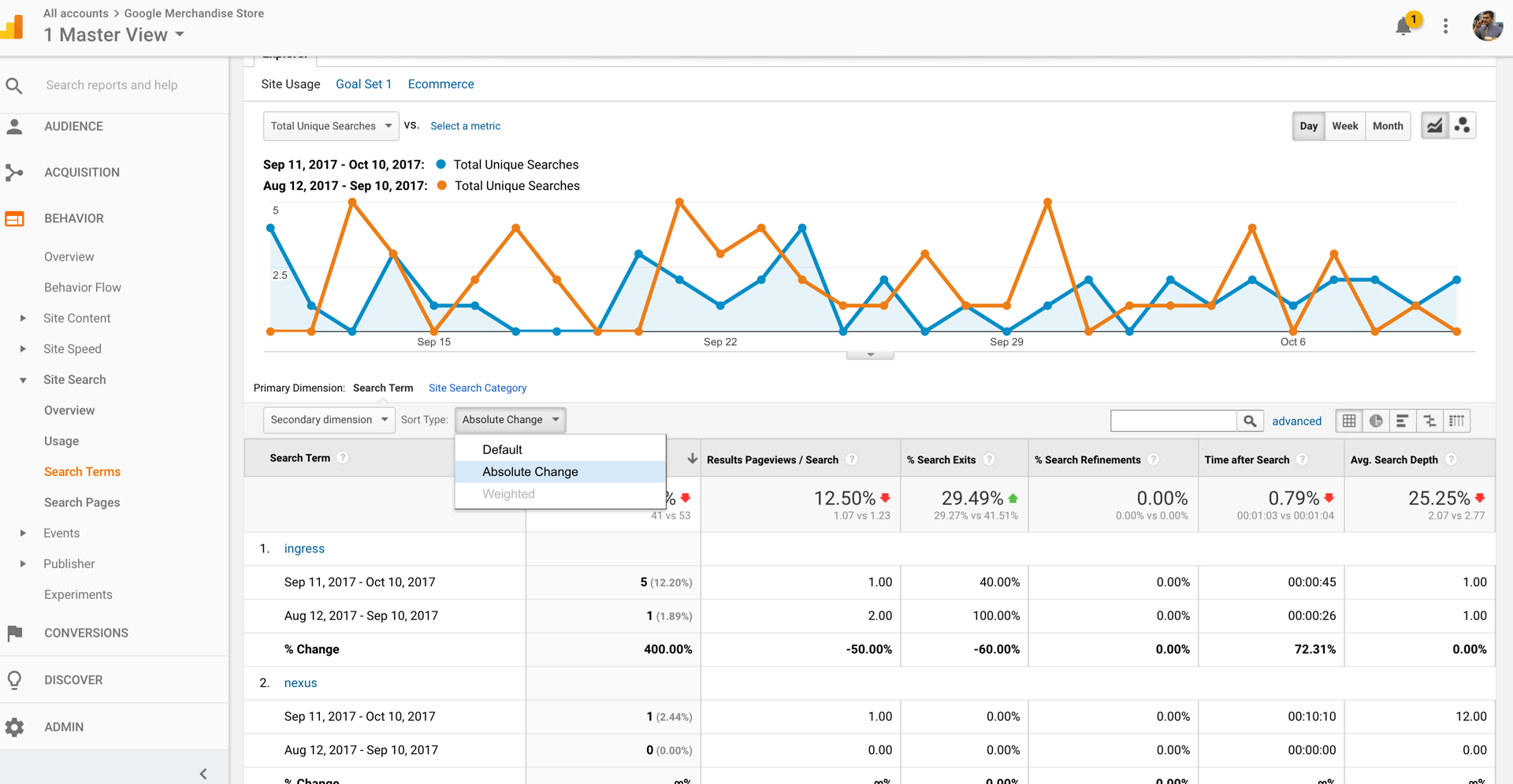Show the Performance bar-chart table view
The image size is (1513, 784).
[x=1402, y=421]
